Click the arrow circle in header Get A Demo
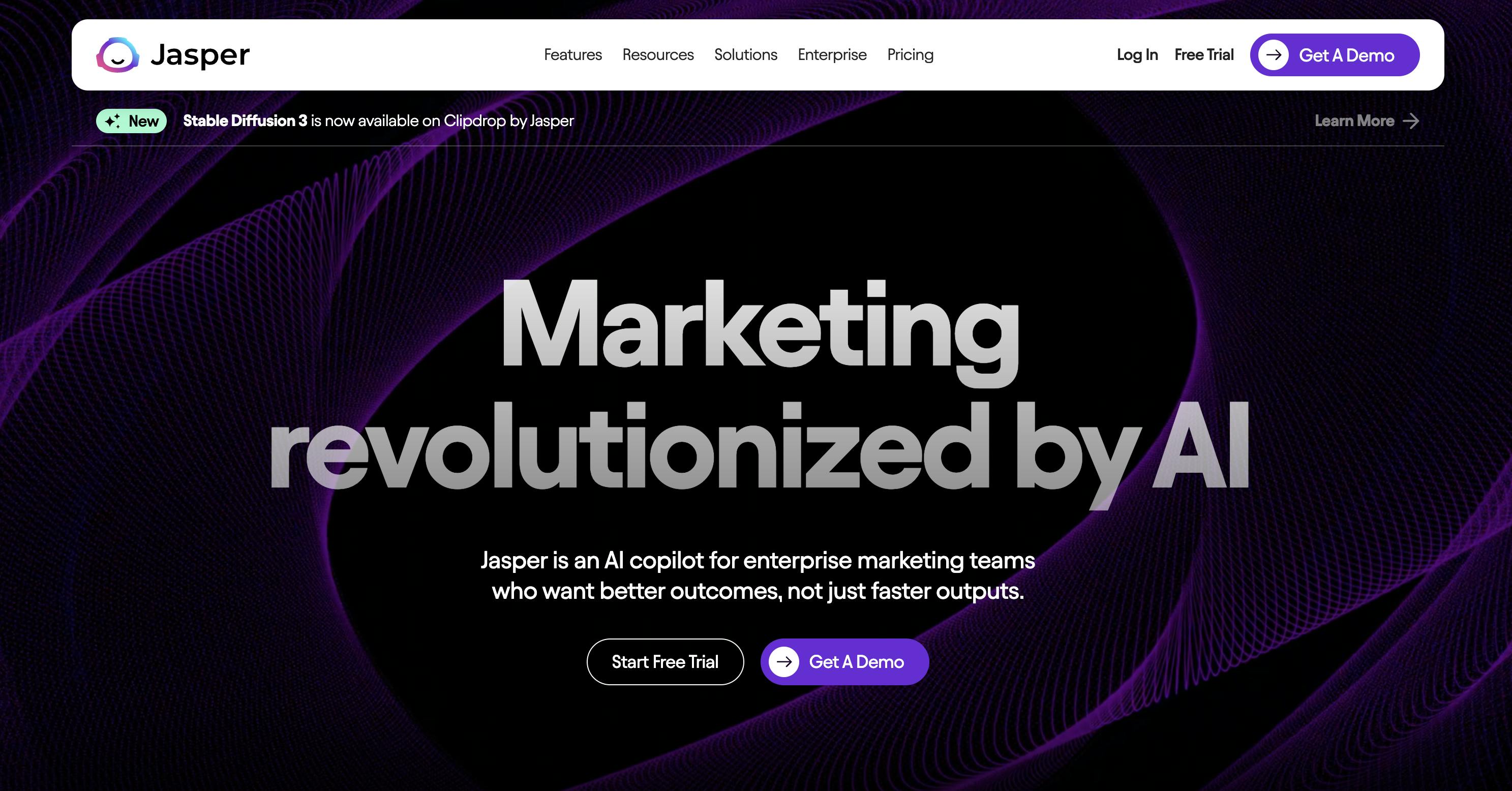The width and height of the screenshot is (1512, 791). 1273,54
